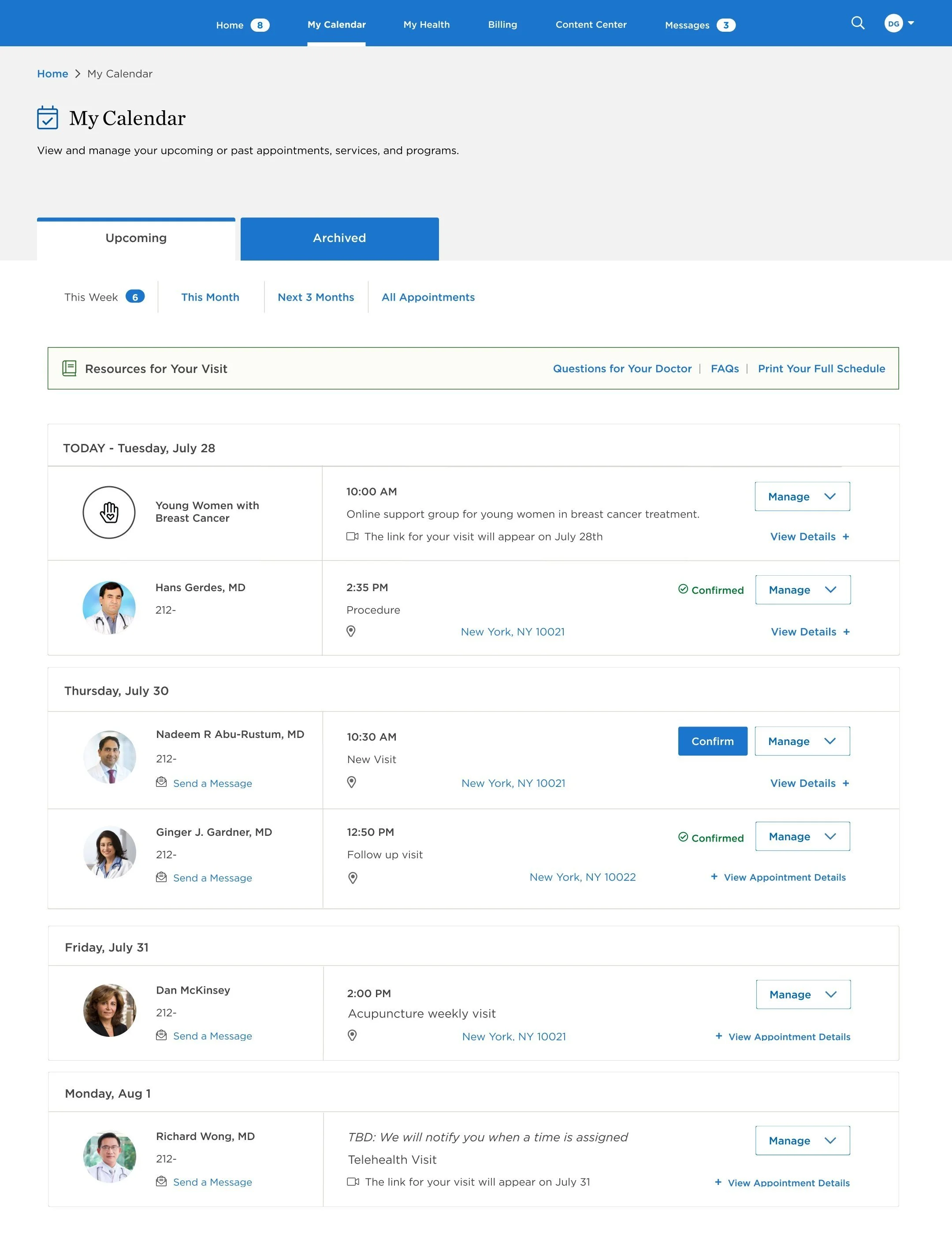This screenshot has height=1259, width=952.
Task: Confirm the Nadeem R Abu-Rustum appointment
Action: pos(712,741)
